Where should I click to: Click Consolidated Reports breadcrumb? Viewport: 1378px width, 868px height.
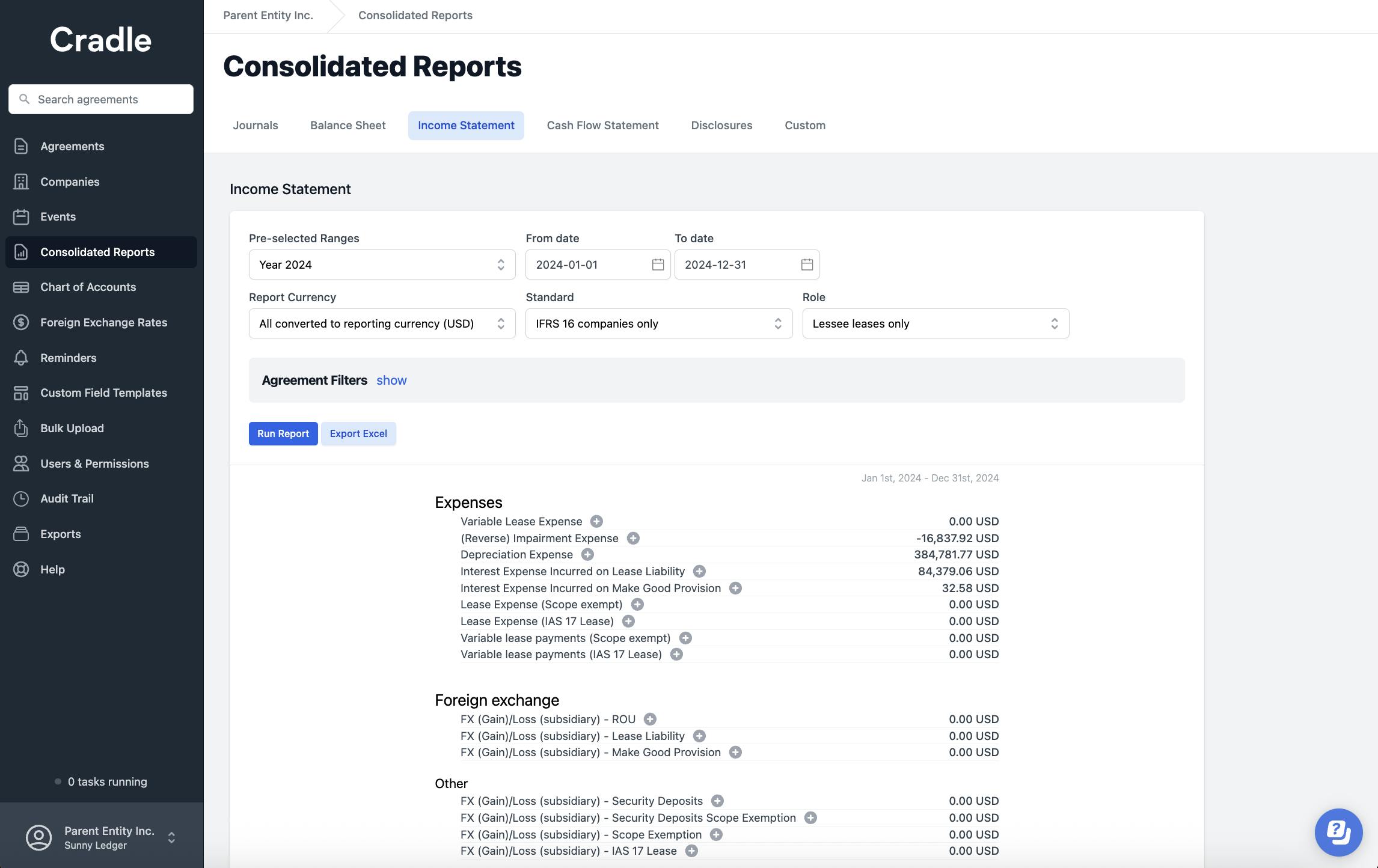click(x=415, y=15)
